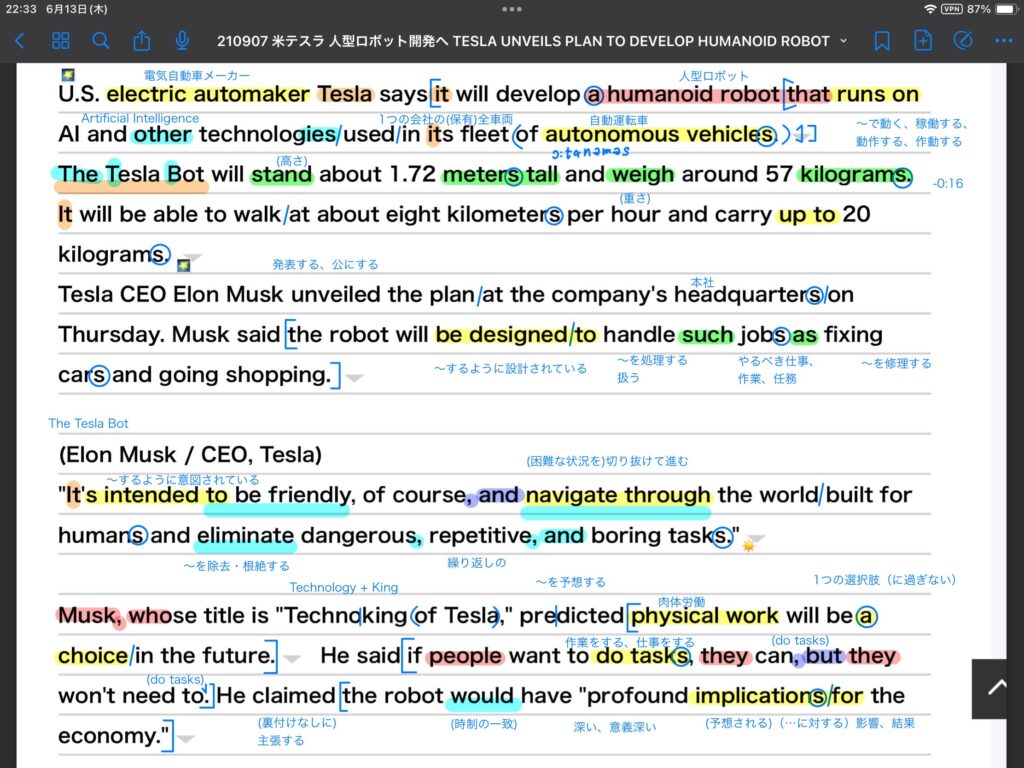1024x768 pixels.
Task: Tap the highlighted 'physical work'
Action: (705, 615)
